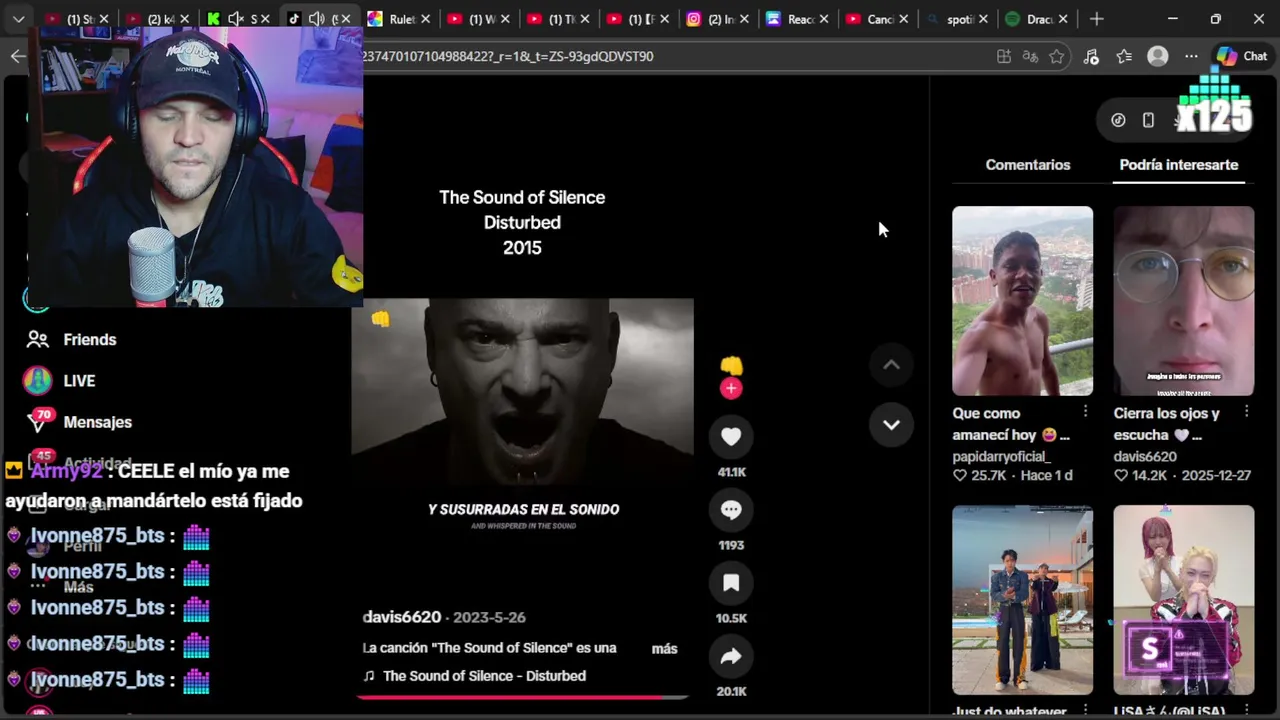Viewport: 1280px width, 720px height.
Task: Open a new browser tab with plus
Action: tap(1097, 19)
